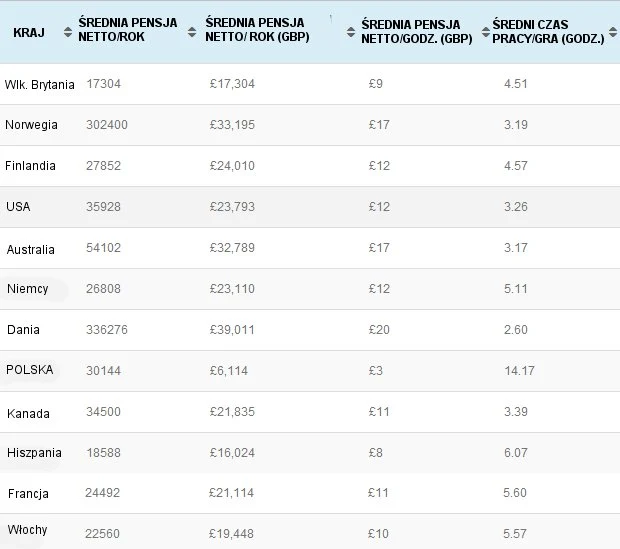Select the POLSKA country cell
This screenshot has width=620, height=549.
[x=30, y=370]
